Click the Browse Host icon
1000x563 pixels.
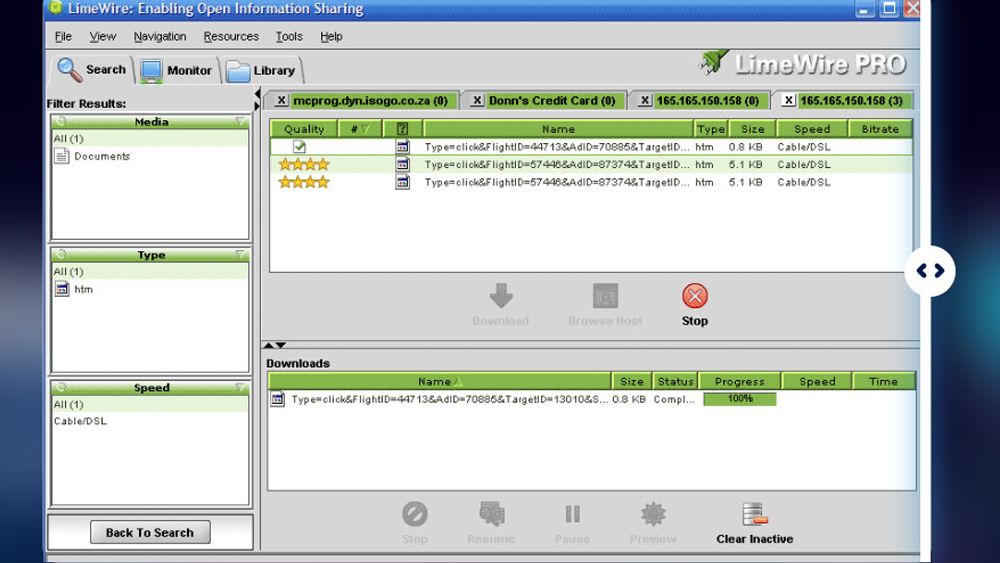(605, 296)
